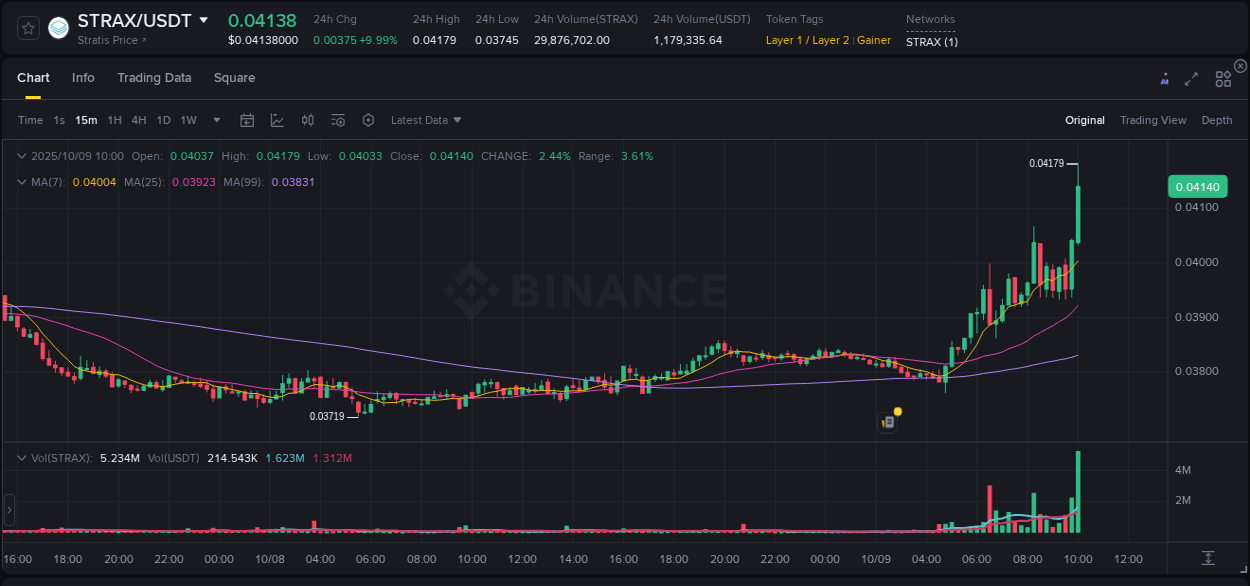This screenshot has height=586, width=1250.
Task: Open the indicator settings icon
Action: click(338, 119)
